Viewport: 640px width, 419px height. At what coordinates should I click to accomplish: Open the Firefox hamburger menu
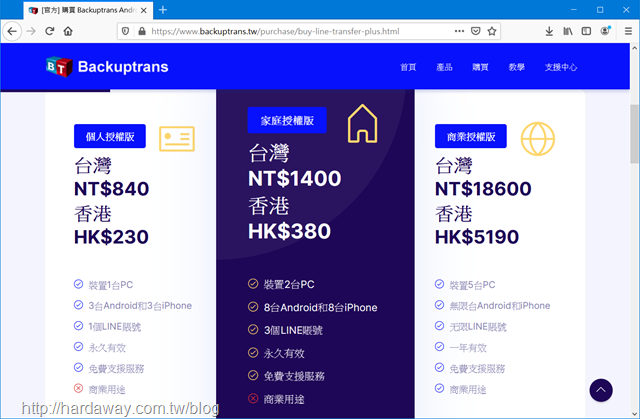(x=629, y=31)
